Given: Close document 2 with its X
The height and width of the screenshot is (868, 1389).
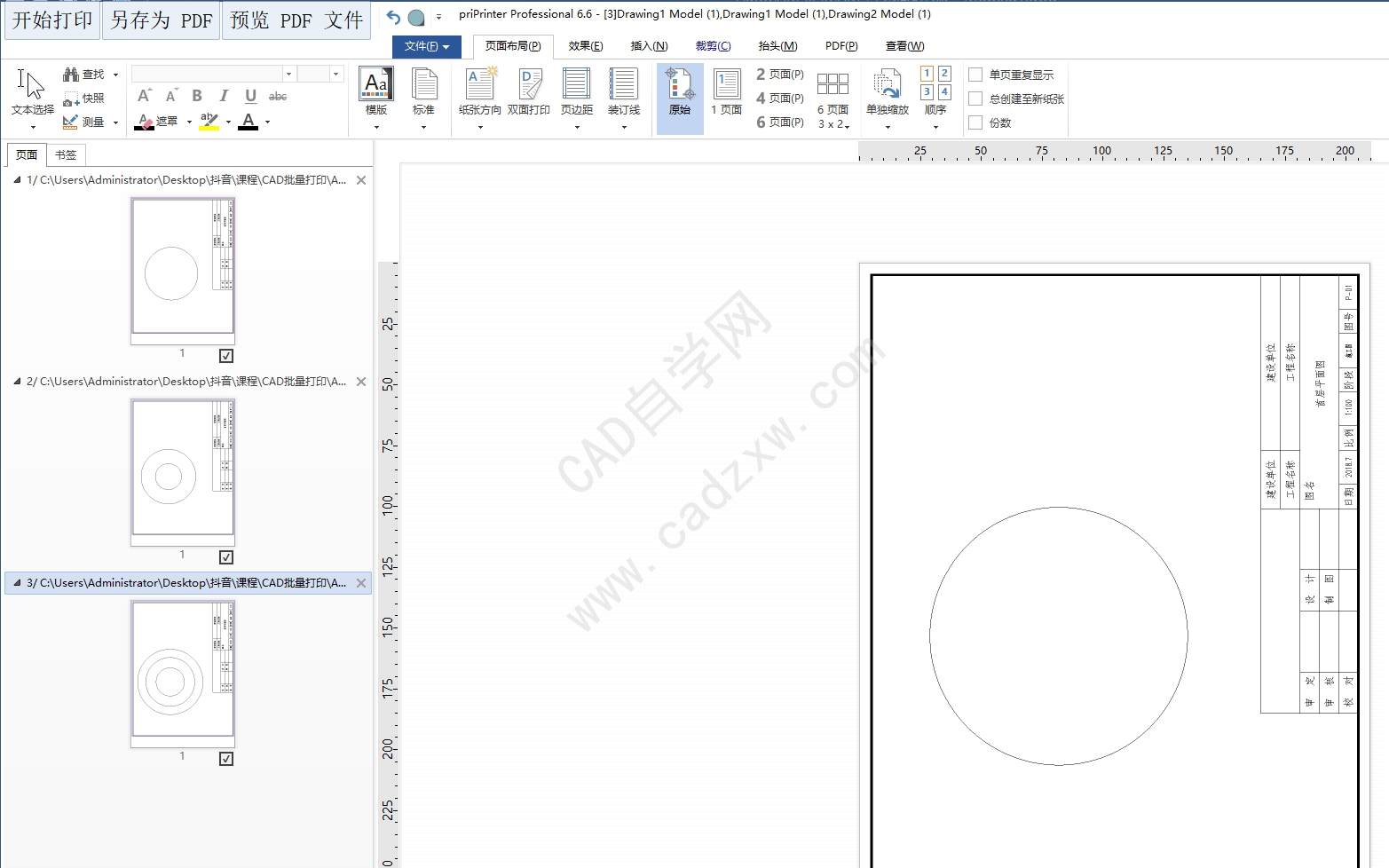Looking at the screenshot, I should [361, 382].
